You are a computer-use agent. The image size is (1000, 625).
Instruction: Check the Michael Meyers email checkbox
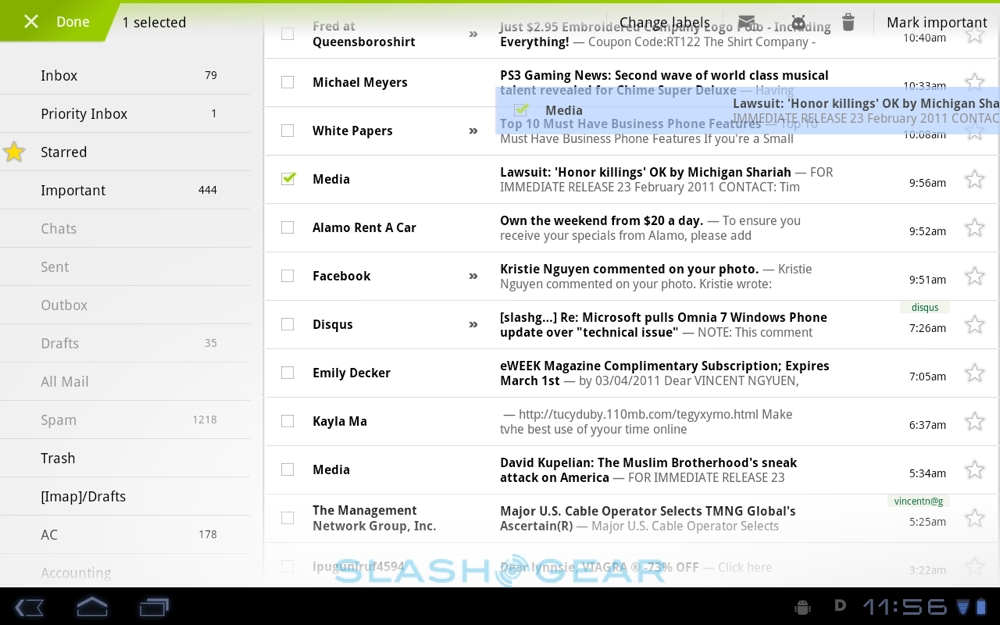pos(288,82)
